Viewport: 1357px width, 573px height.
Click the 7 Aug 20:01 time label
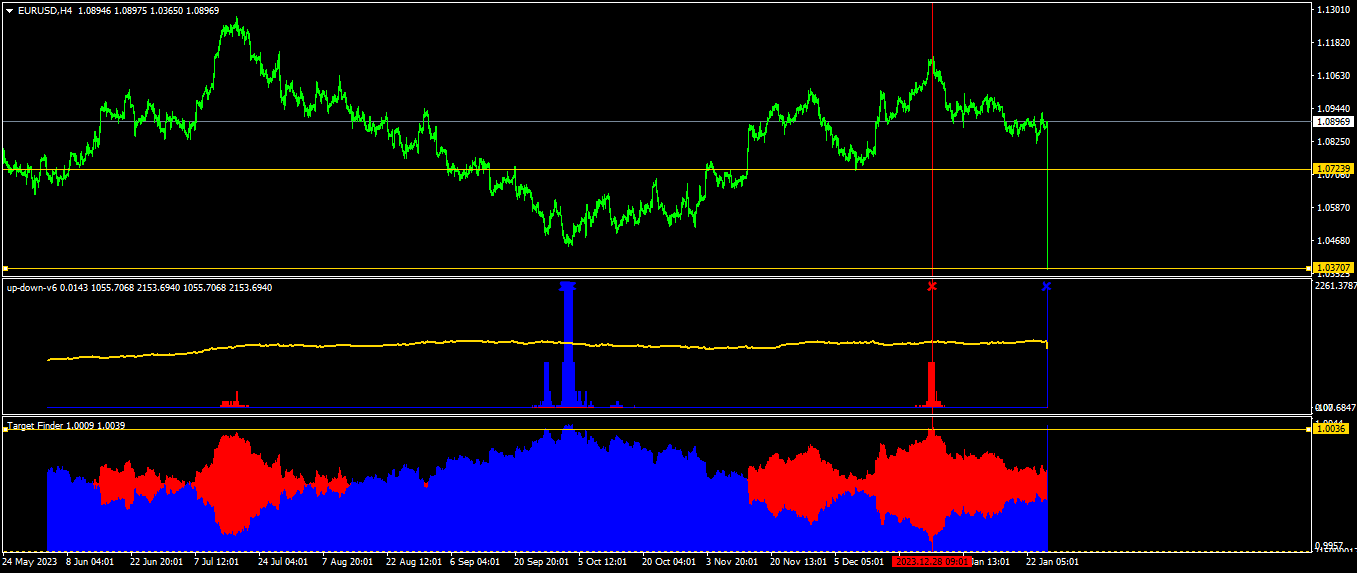(x=348, y=561)
